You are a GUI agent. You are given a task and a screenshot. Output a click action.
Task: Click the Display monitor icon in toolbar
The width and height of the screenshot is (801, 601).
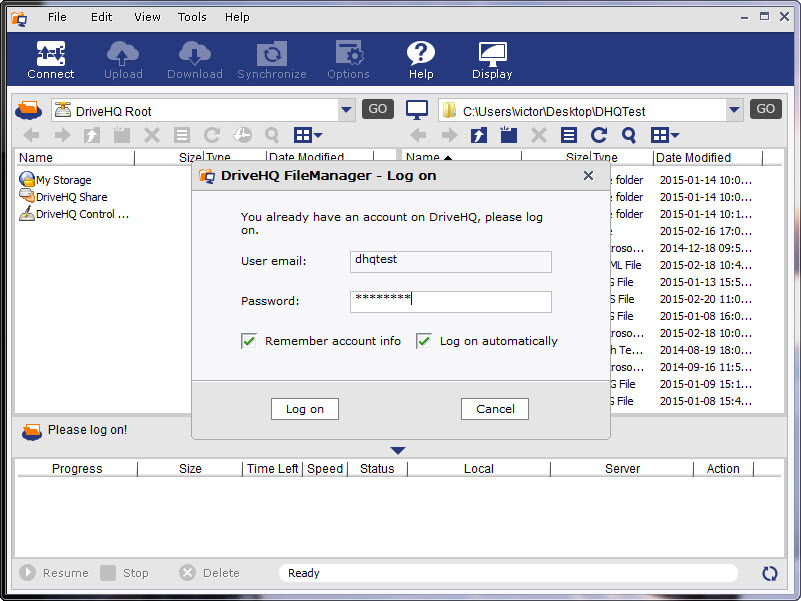tap(492, 60)
